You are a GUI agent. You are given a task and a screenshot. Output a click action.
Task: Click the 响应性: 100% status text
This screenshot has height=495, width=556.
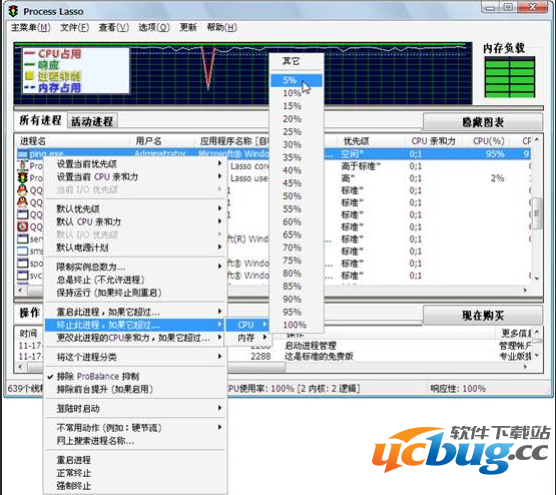(x=458, y=389)
